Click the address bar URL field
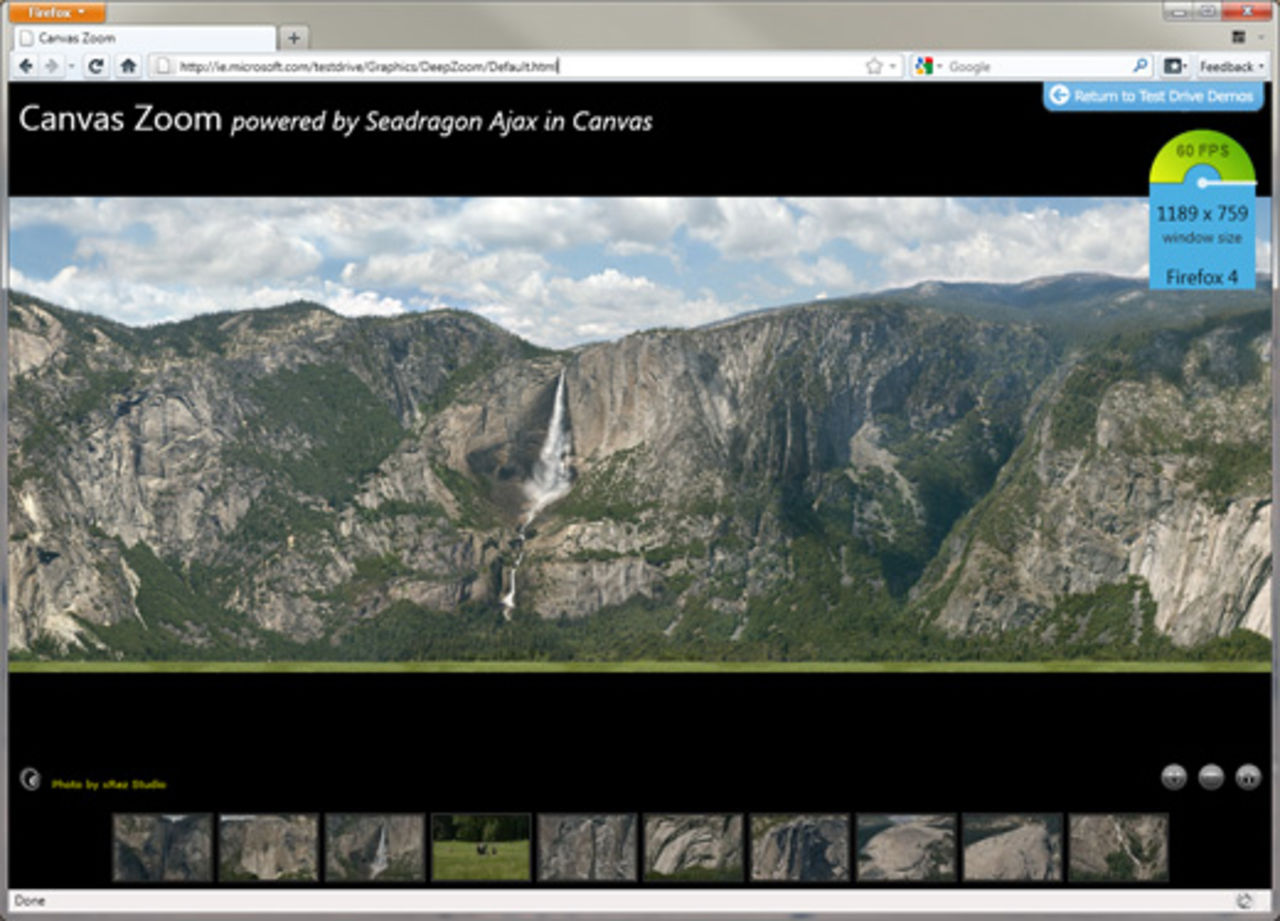This screenshot has width=1280, height=921. [x=500, y=66]
